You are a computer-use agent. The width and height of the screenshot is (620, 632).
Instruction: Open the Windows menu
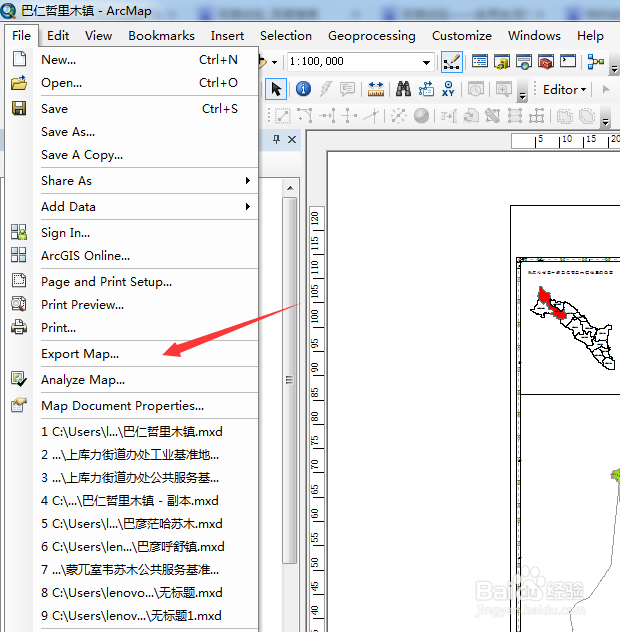coord(534,36)
